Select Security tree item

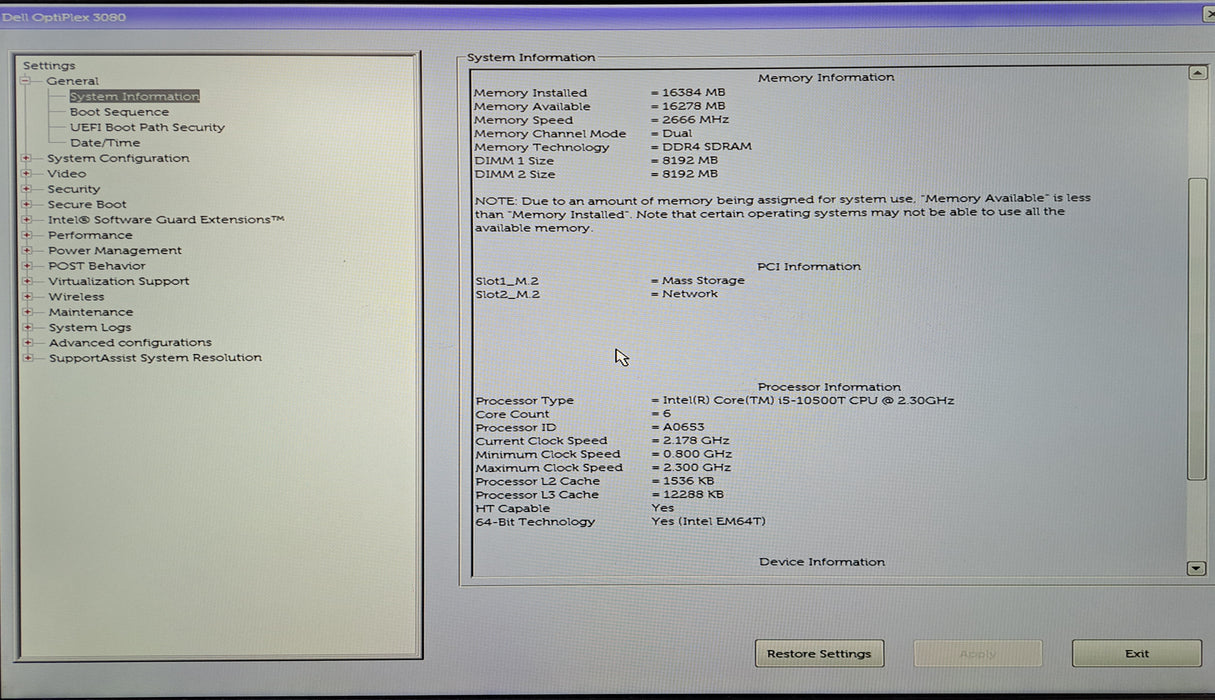(74, 189)
